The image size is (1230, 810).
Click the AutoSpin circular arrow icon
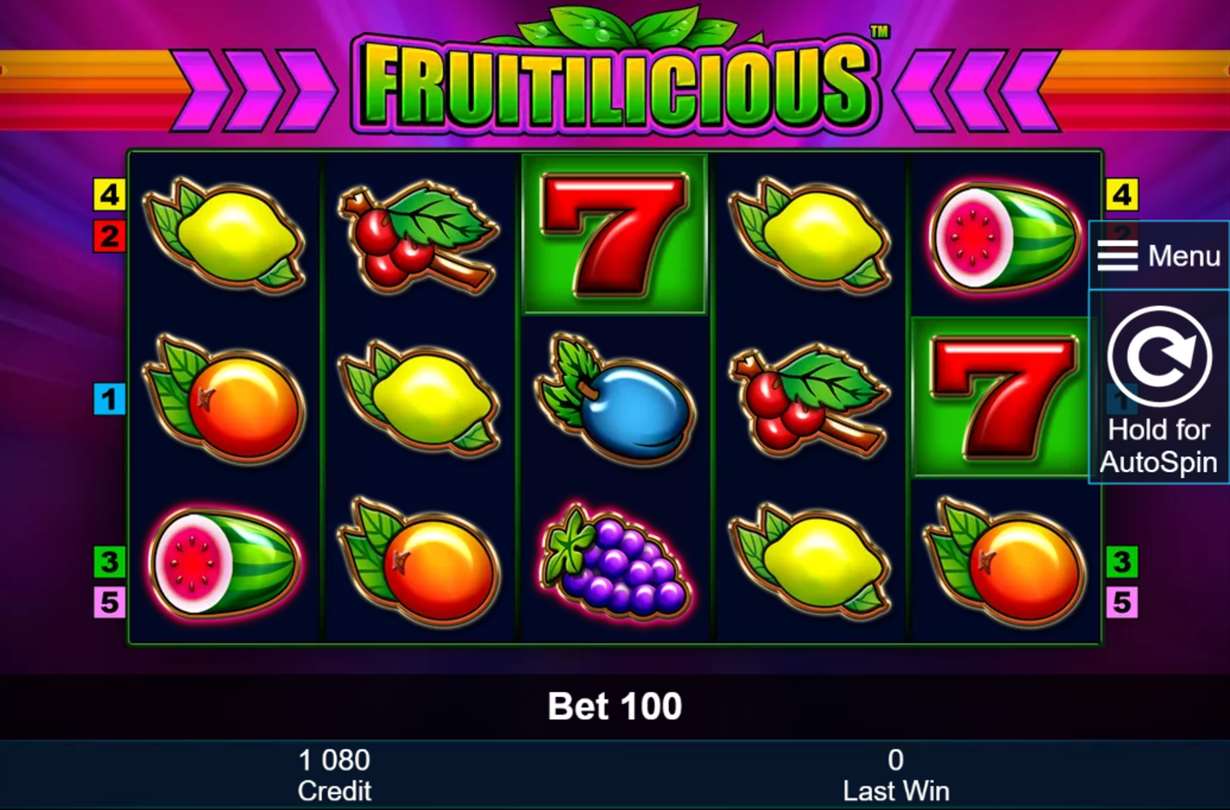(x=1159, y=357)
